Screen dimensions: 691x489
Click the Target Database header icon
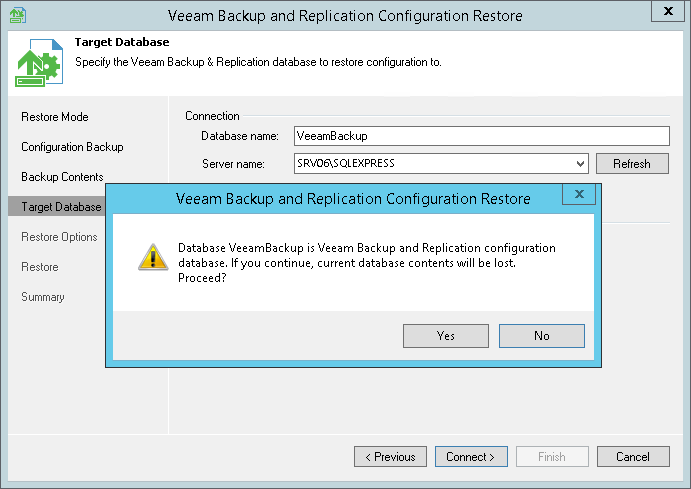tap(39, 63)
